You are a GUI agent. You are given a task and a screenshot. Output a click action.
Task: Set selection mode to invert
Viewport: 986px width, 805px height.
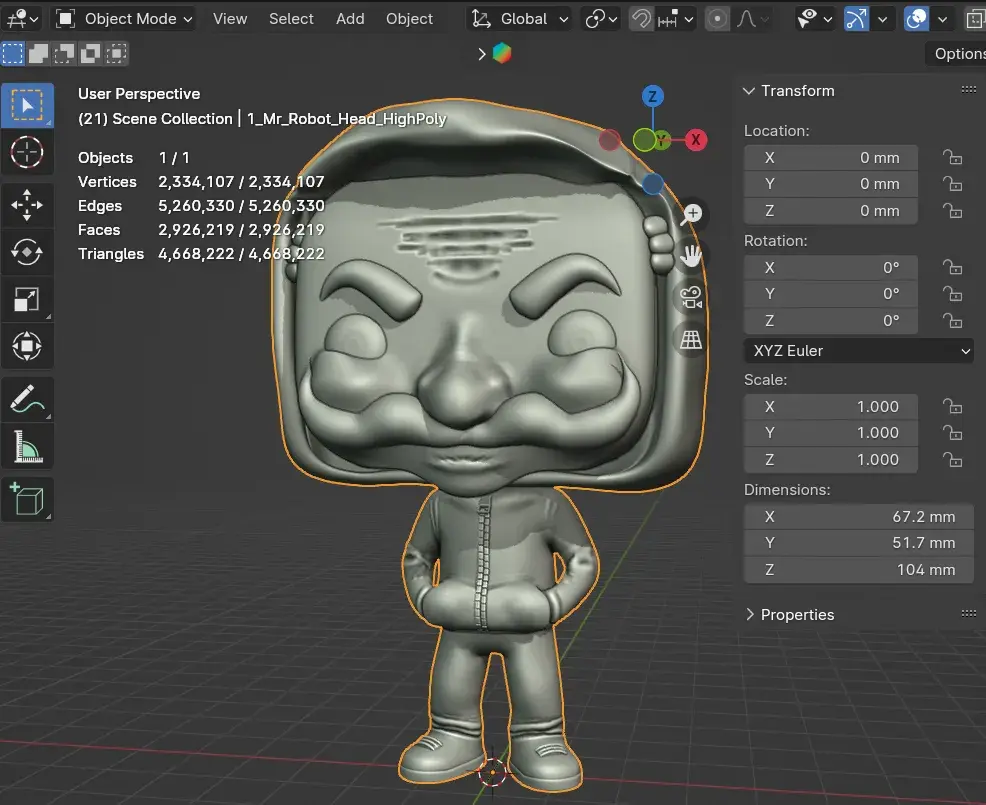(x=91, y=53)
